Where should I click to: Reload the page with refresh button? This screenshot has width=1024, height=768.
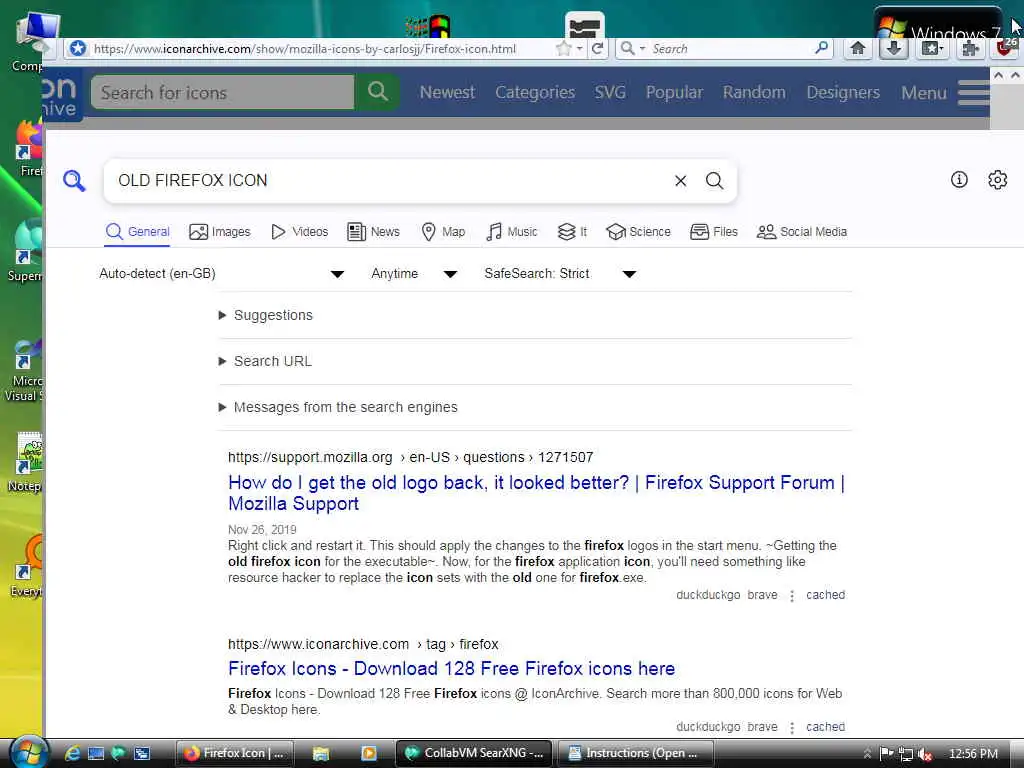tap(597, 48)
